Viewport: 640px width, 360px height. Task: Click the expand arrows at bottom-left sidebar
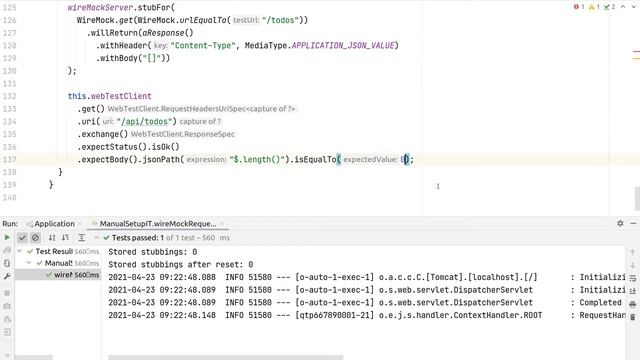[x=7, y=356]
